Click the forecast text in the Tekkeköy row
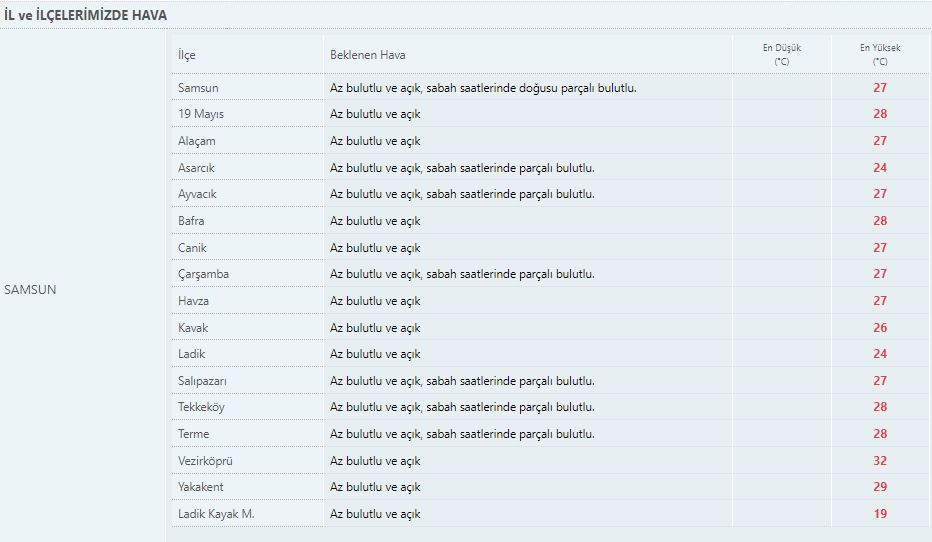 click(462, 407)
